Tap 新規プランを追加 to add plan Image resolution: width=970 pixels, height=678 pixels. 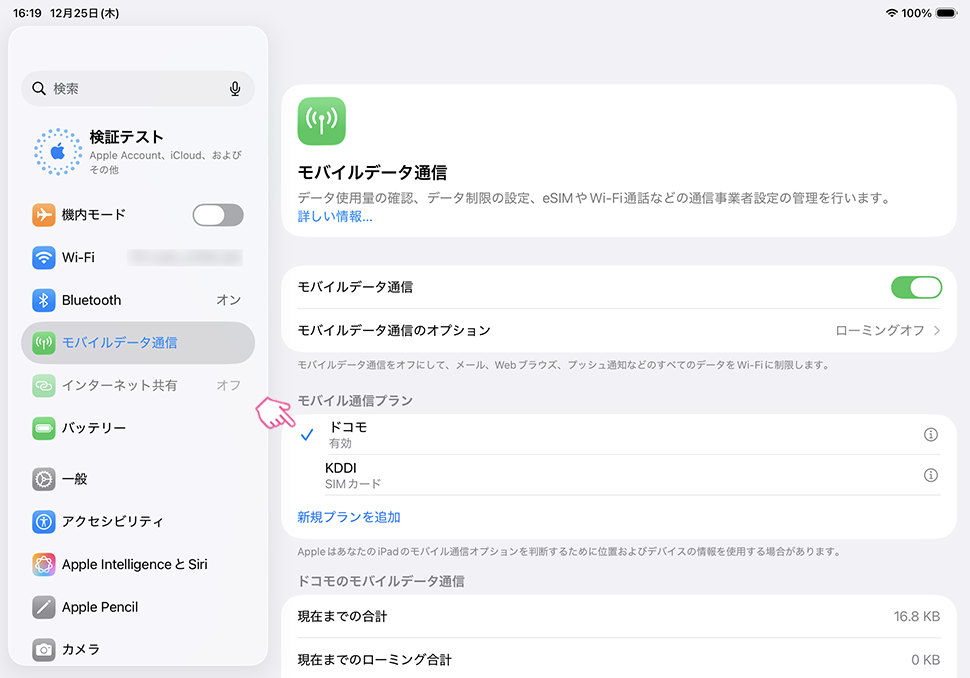(349, 517)
